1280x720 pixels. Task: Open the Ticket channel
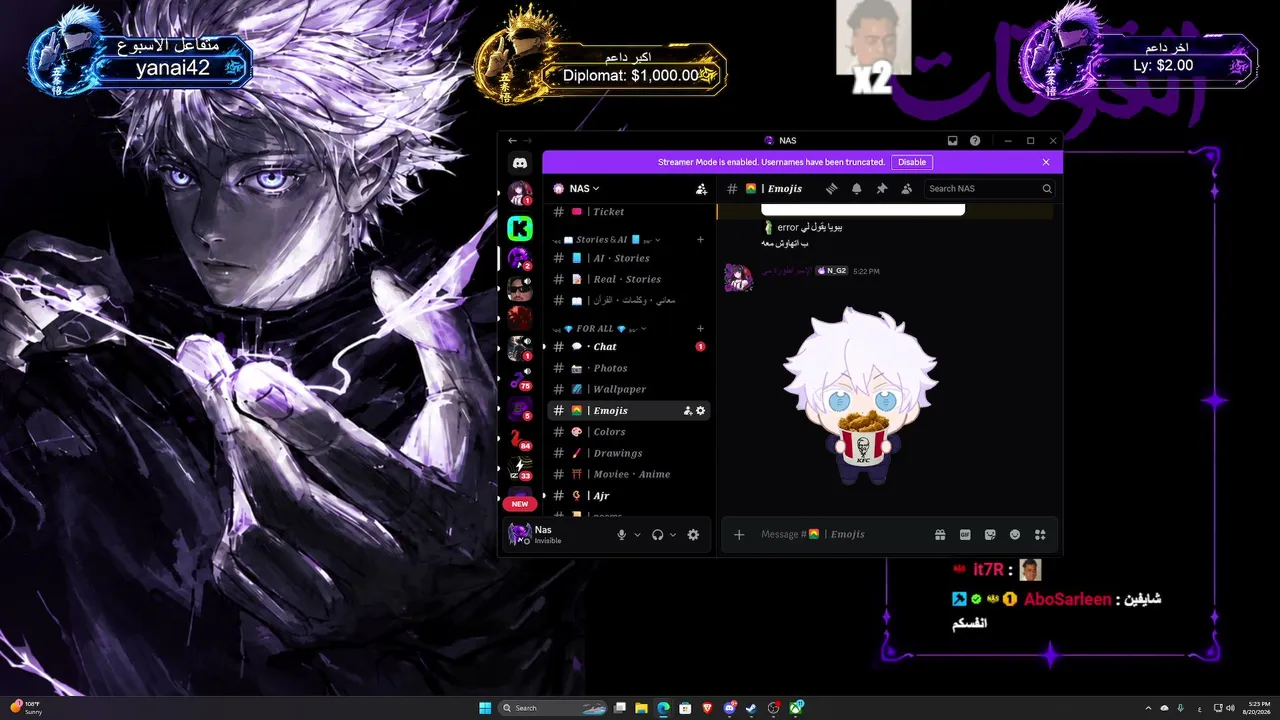pyautogui.click(x=629, y=212)
